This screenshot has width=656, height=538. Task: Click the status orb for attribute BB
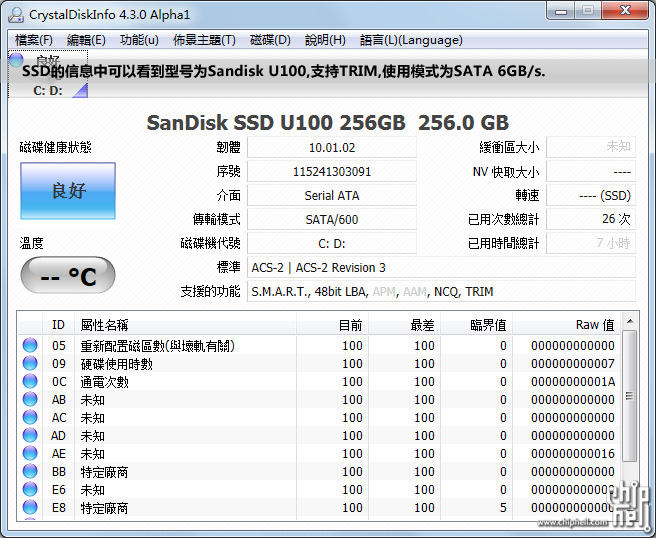pyautogui.click(x=30, y=471)
